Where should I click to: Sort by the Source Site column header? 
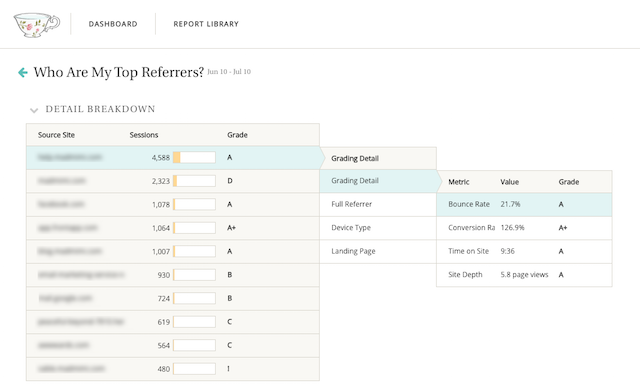(x=56, y=135)
